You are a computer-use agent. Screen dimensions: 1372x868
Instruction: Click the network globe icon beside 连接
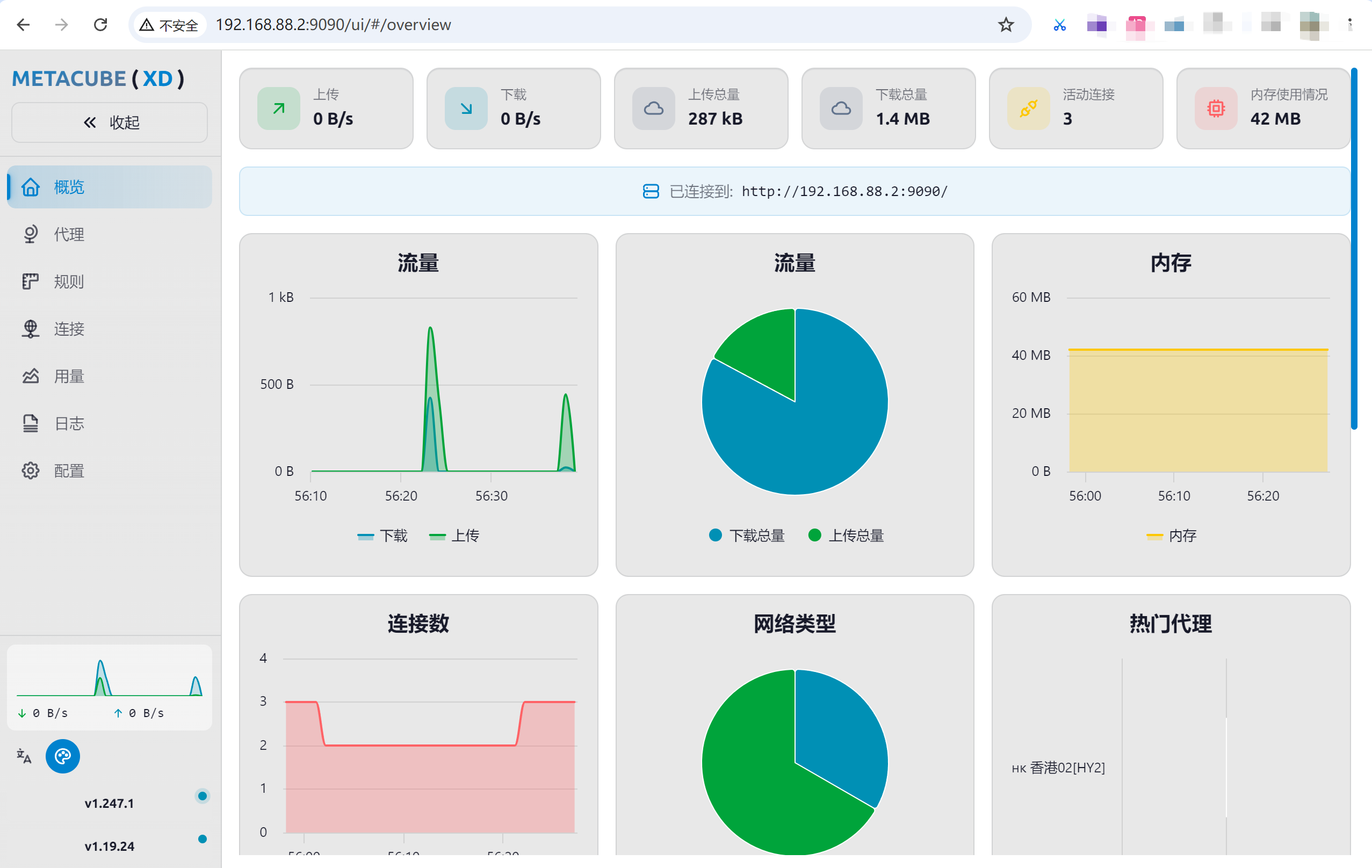30,329
